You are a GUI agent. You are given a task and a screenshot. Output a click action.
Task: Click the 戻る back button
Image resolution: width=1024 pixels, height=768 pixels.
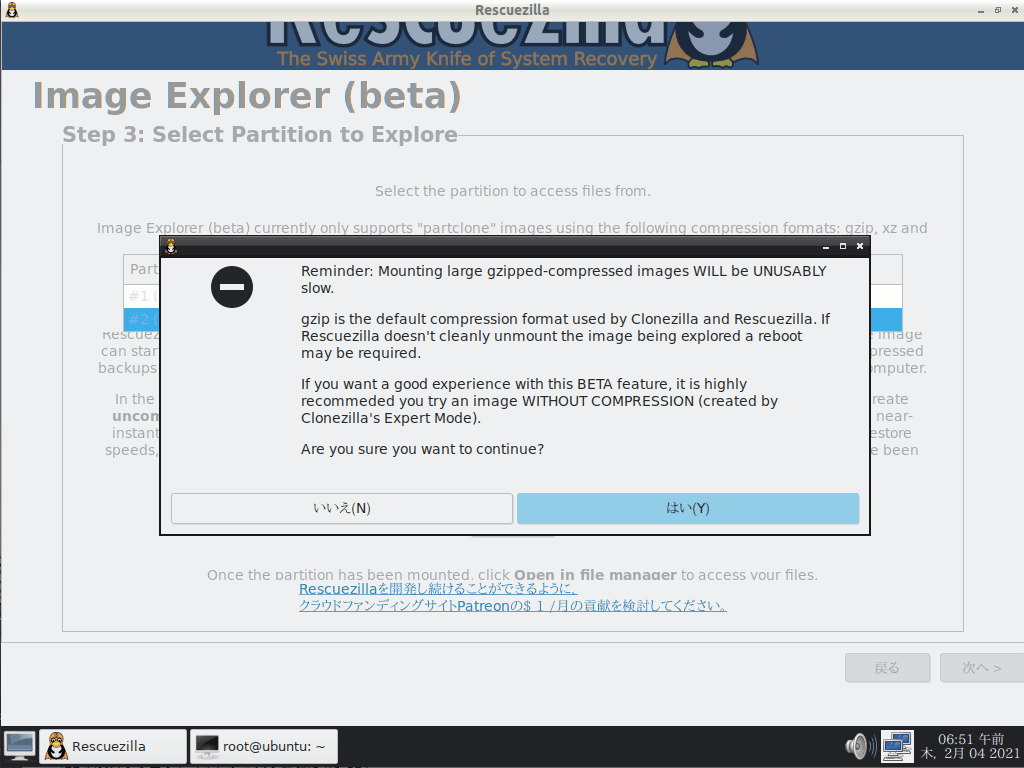(888, 667)
